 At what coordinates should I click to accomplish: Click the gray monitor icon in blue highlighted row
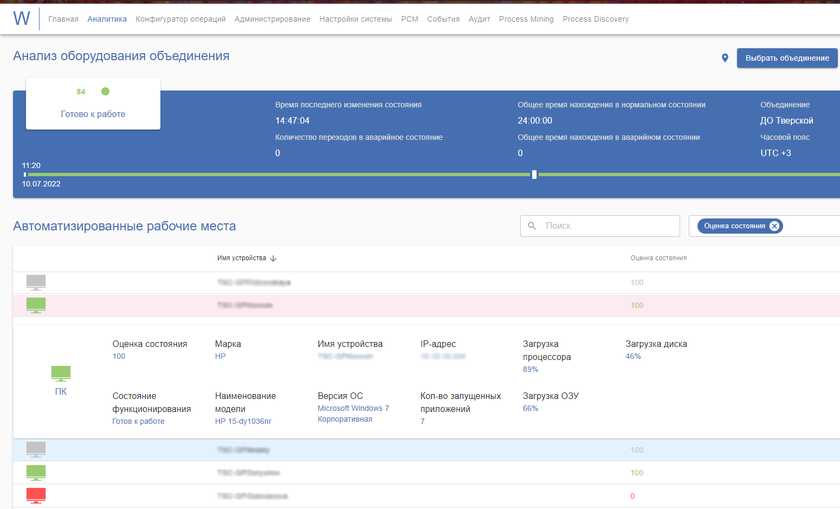point(36,450)
